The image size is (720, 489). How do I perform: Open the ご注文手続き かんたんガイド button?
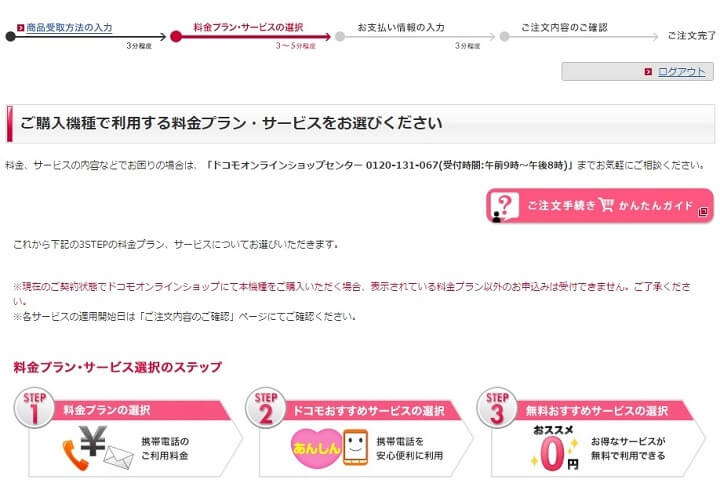pos(600,206)
